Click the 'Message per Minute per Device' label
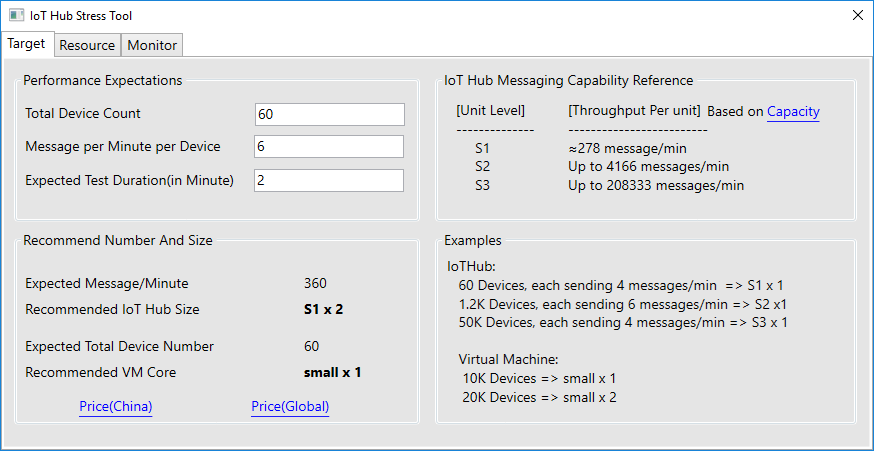 coord(123,147)
